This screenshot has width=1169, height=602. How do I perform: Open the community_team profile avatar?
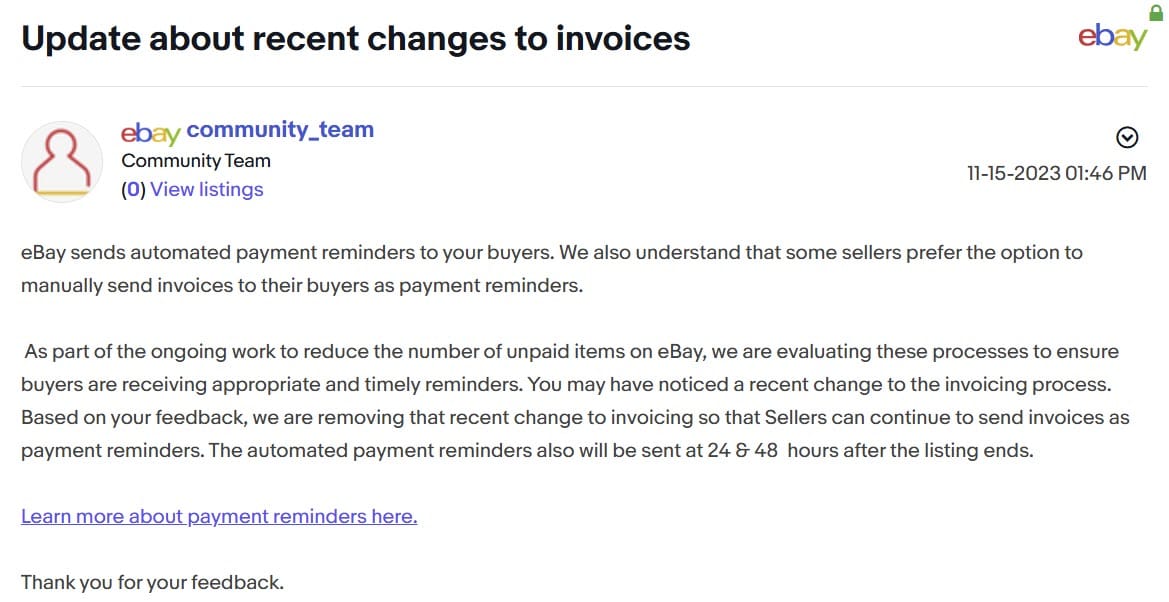(62, 161)
